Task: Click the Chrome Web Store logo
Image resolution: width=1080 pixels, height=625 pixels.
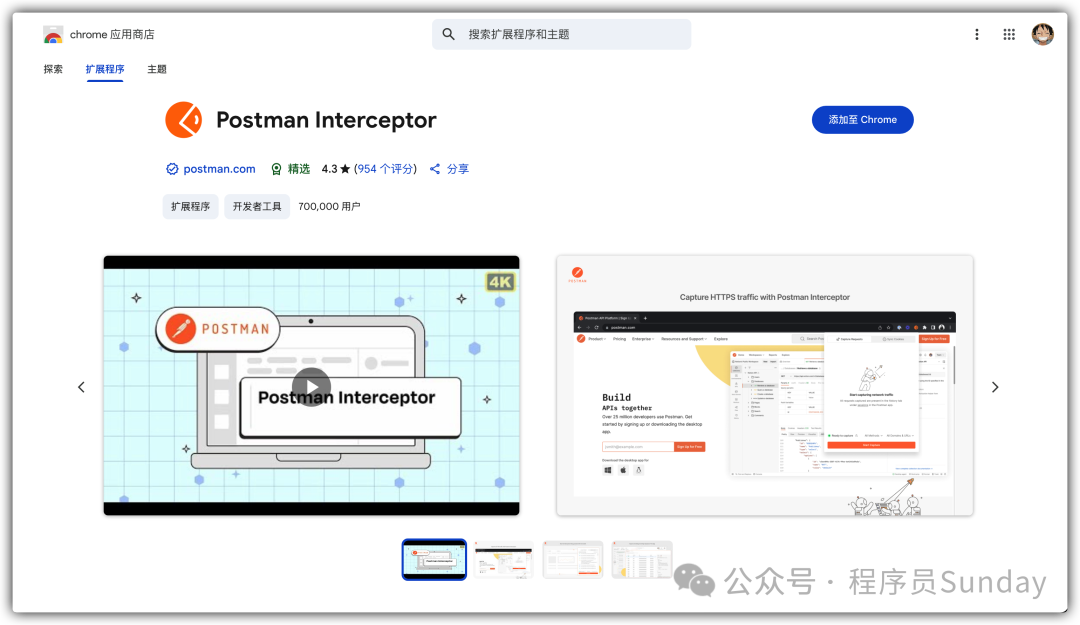Action: point(53,35)
